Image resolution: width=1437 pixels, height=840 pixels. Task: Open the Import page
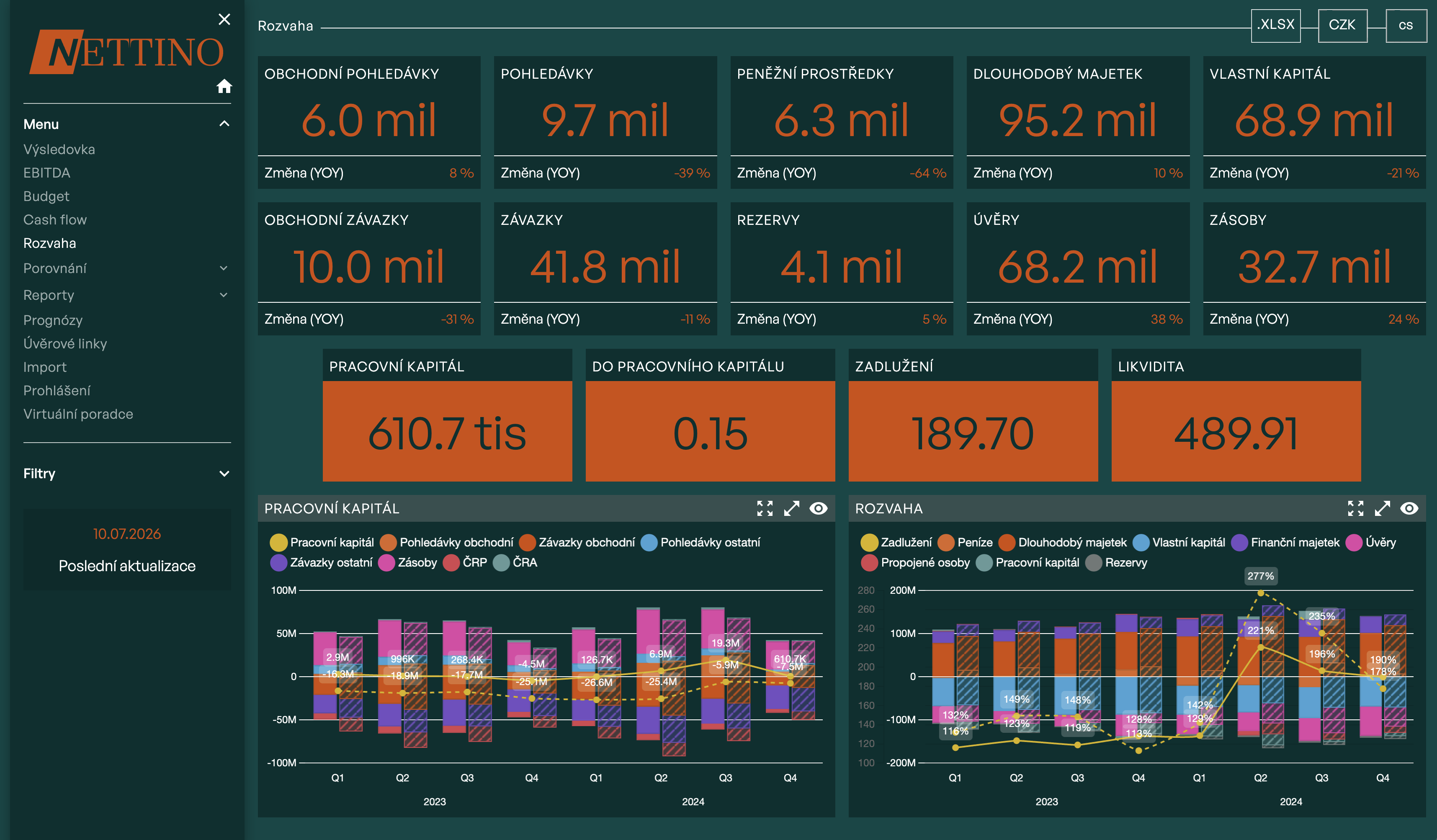pos(45,367)
